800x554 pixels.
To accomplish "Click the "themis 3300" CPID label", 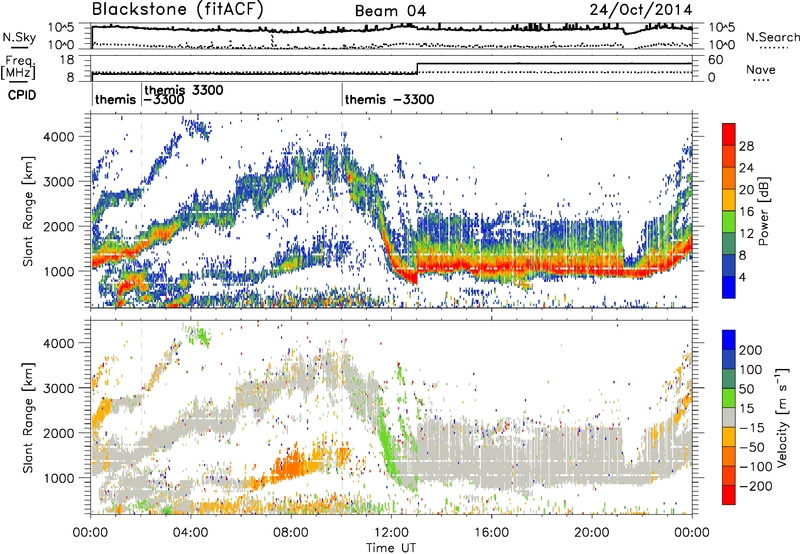I will click(184, 90).
